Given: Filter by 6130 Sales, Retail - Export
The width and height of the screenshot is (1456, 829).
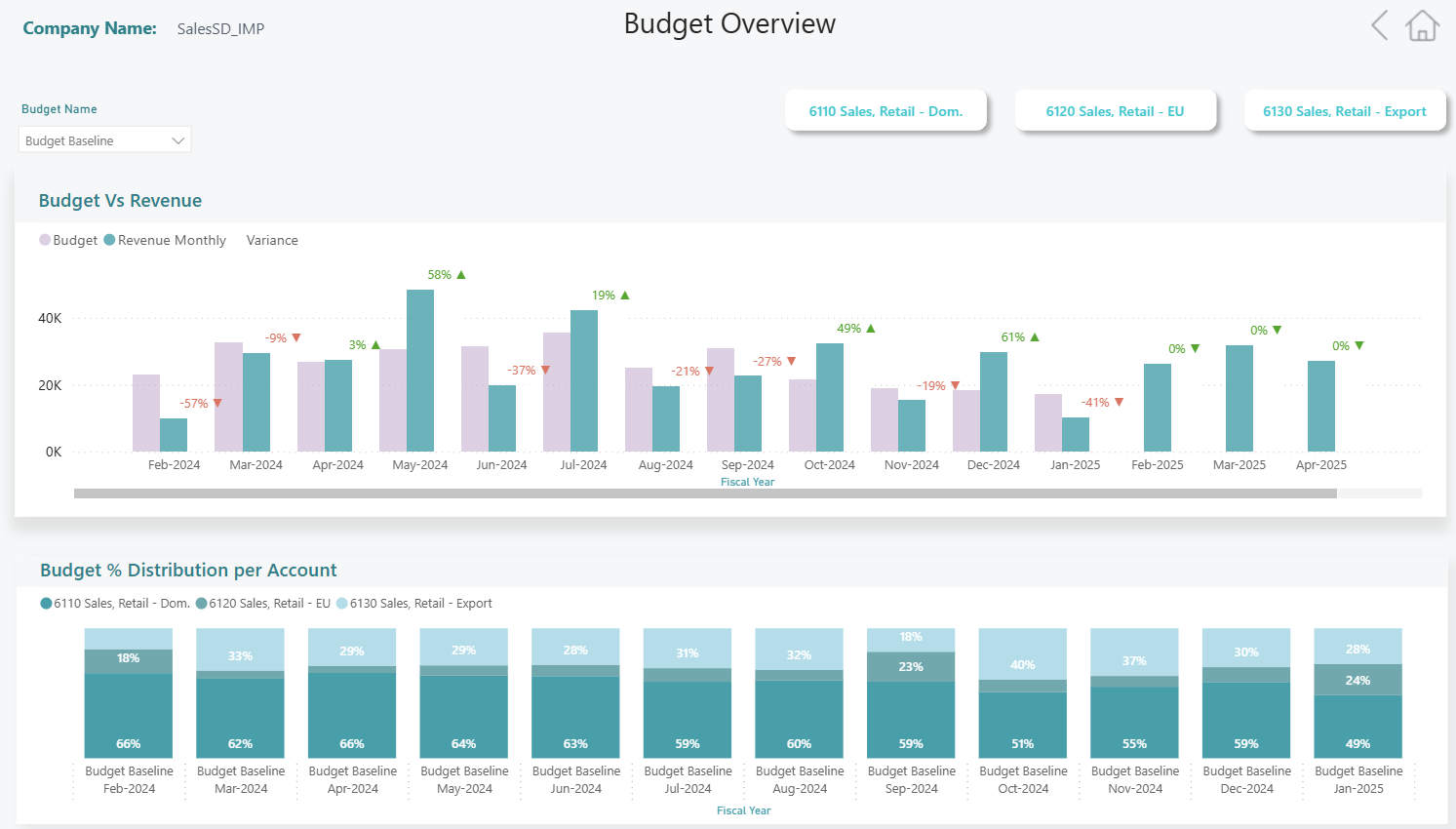Looking at the screenshot, I should 1344,111.
